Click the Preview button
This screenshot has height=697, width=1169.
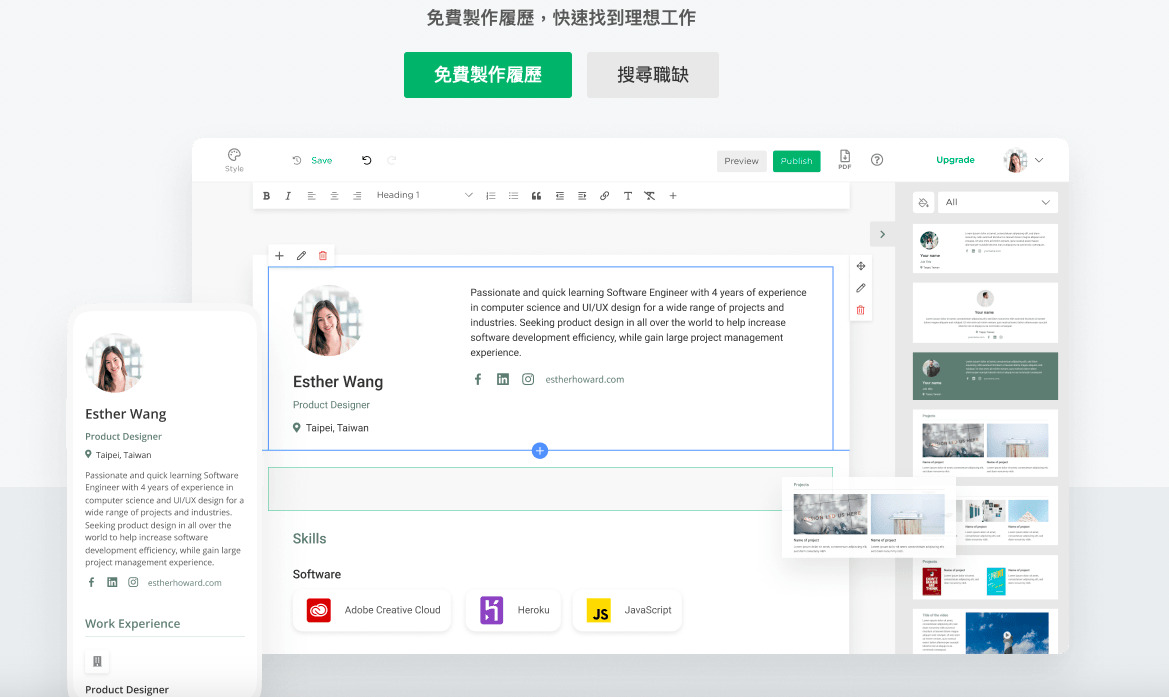point(741,161)
